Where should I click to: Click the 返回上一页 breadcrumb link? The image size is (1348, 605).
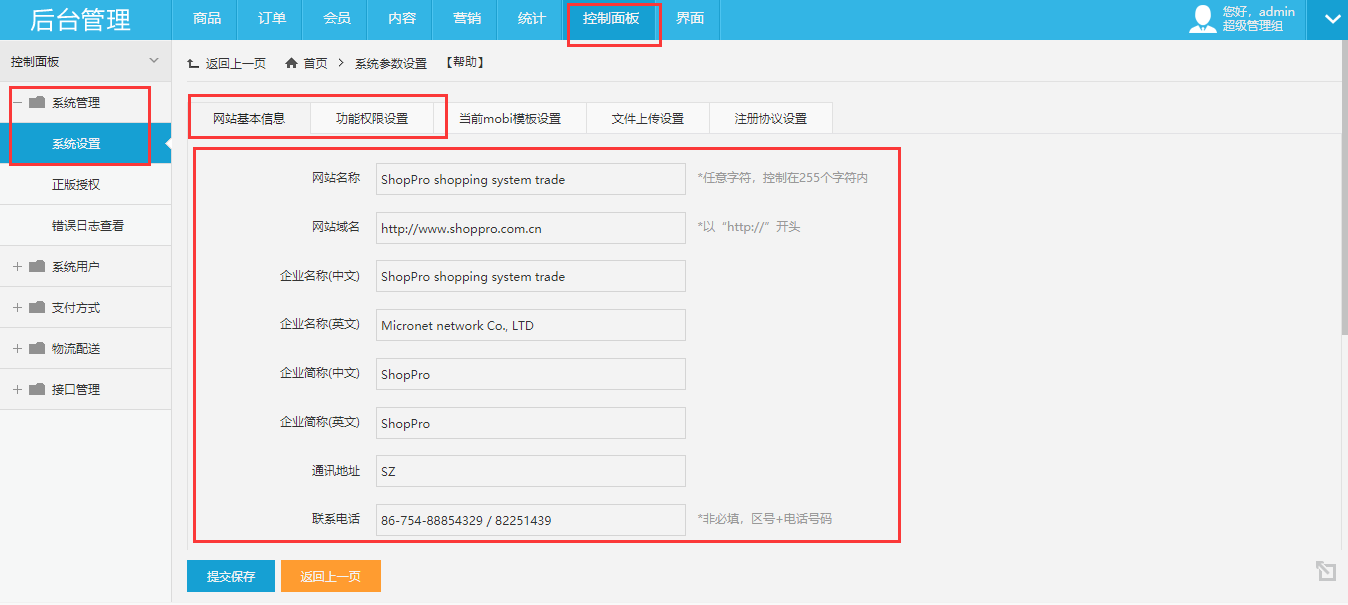coord(236,63)
